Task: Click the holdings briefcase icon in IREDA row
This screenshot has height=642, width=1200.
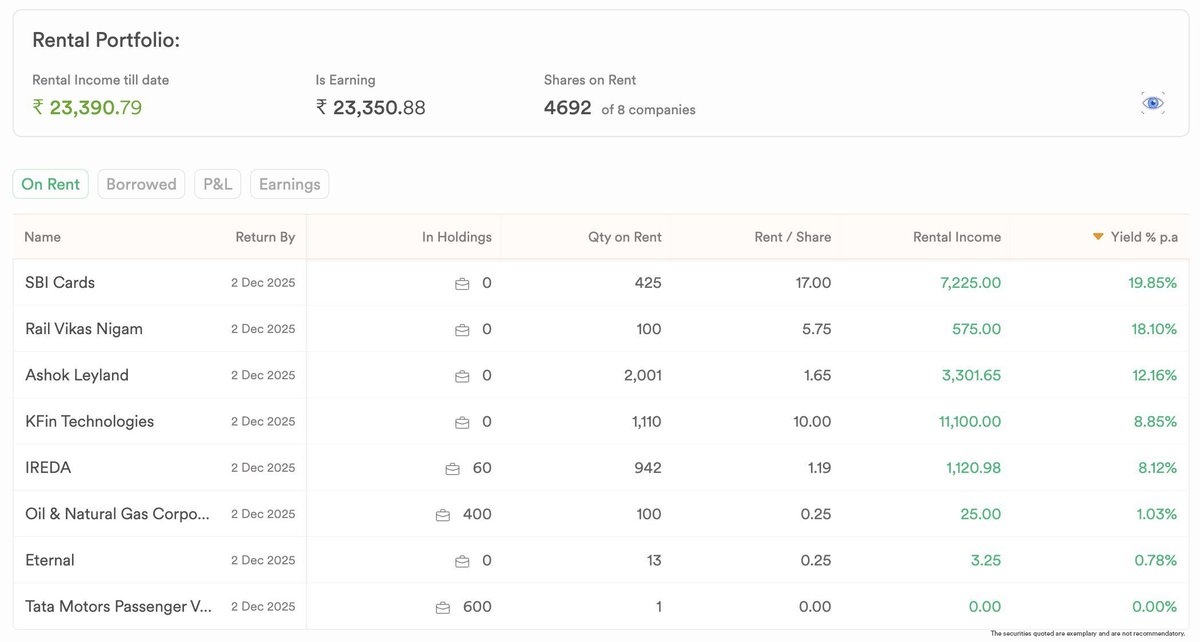Action: tap(452, 469)
